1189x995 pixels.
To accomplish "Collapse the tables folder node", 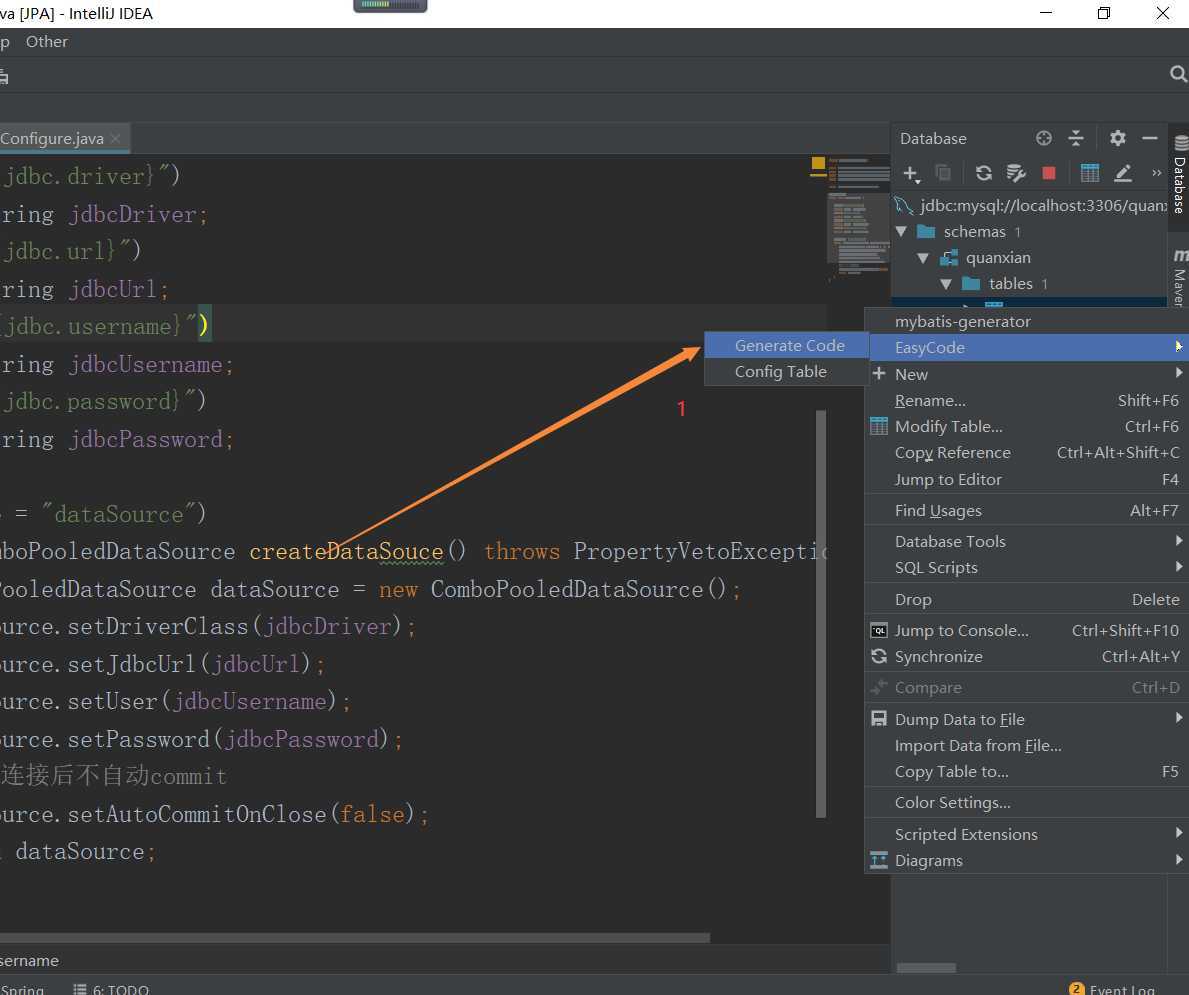I will (946, 284).
